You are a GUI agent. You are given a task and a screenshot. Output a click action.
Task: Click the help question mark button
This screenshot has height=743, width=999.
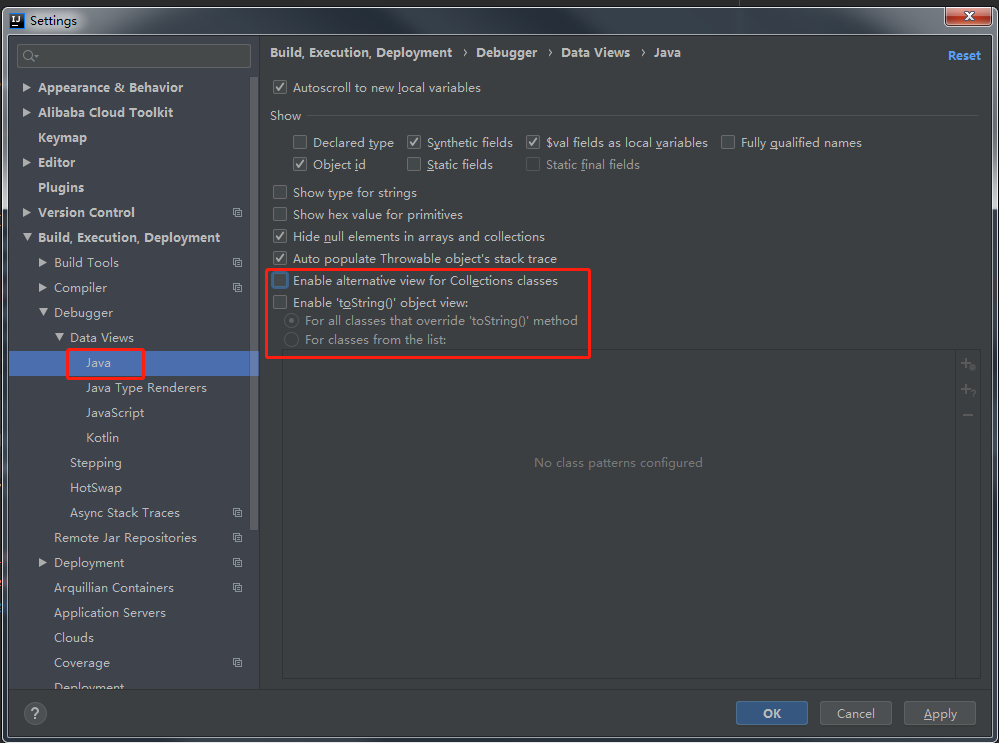point(35,713)
